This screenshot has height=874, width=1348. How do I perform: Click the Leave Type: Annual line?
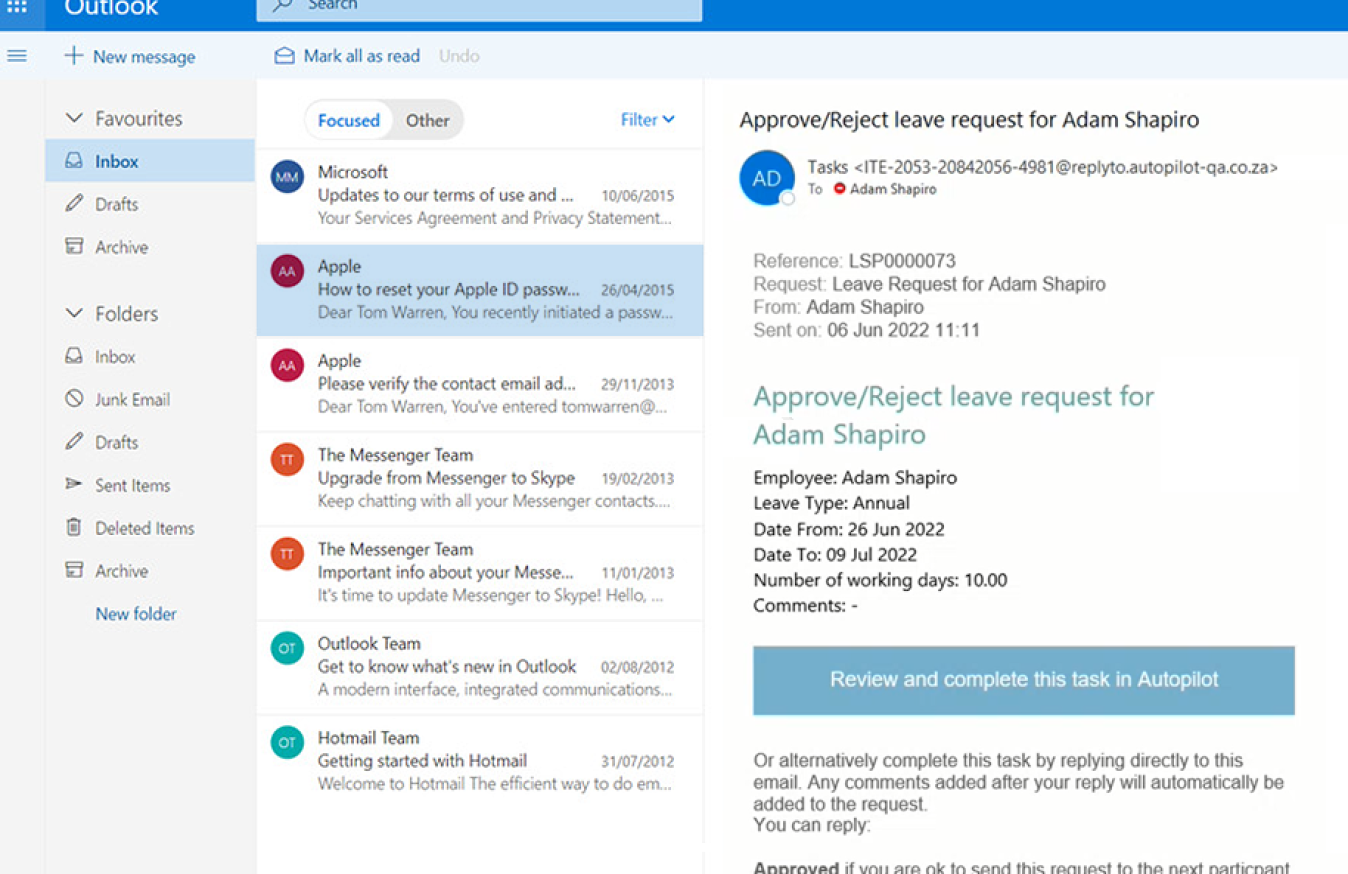click(x=832, y=503)
